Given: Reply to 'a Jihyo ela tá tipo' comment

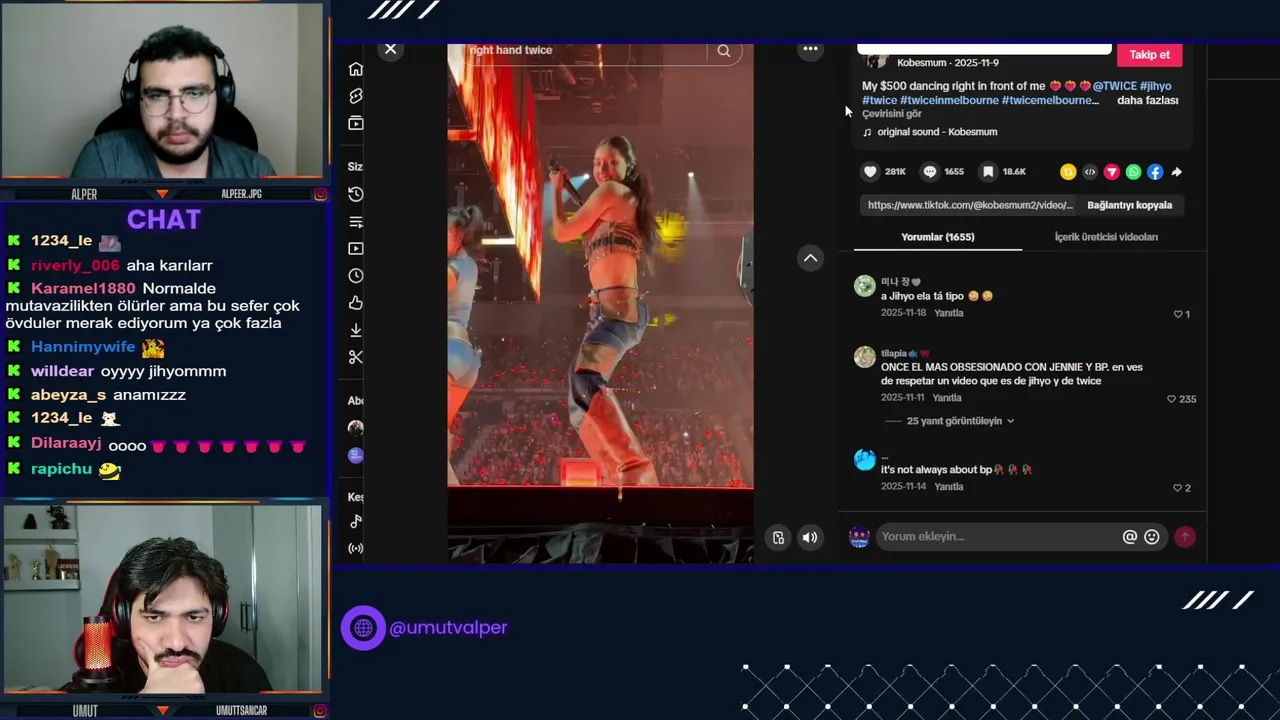Looking at the screenshot, I should coord(948,313).
